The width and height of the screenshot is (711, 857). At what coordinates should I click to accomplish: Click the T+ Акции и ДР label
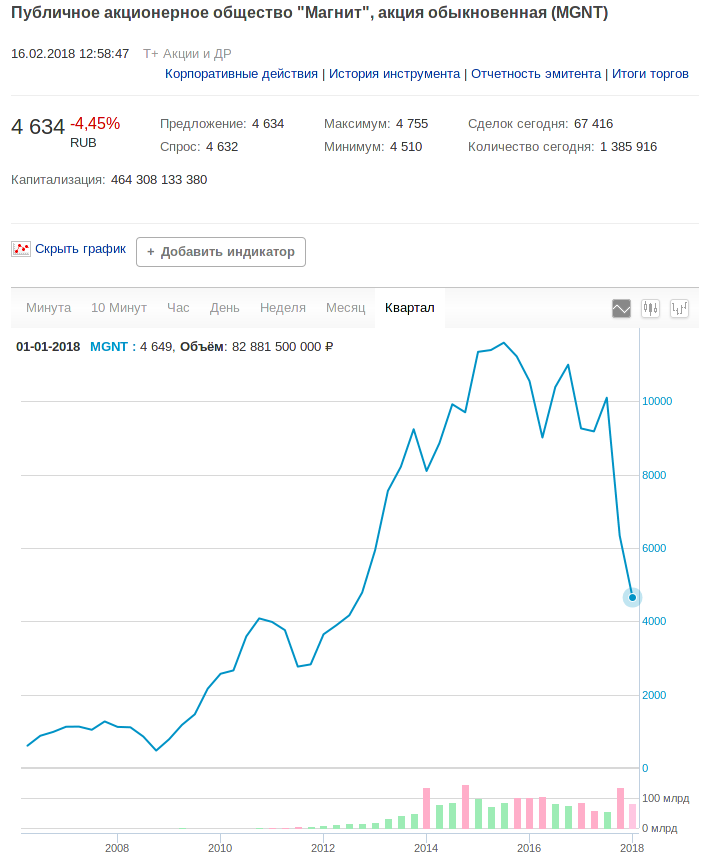pyautogui.click(x=187, y=54)
